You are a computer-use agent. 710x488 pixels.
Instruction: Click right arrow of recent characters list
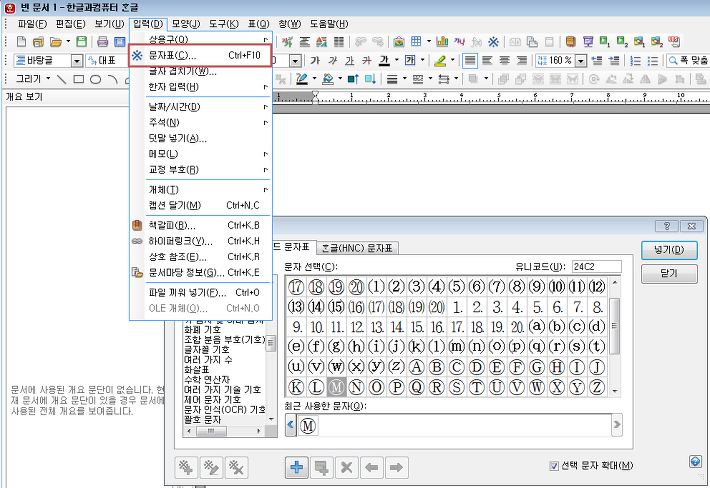(616, 425)
